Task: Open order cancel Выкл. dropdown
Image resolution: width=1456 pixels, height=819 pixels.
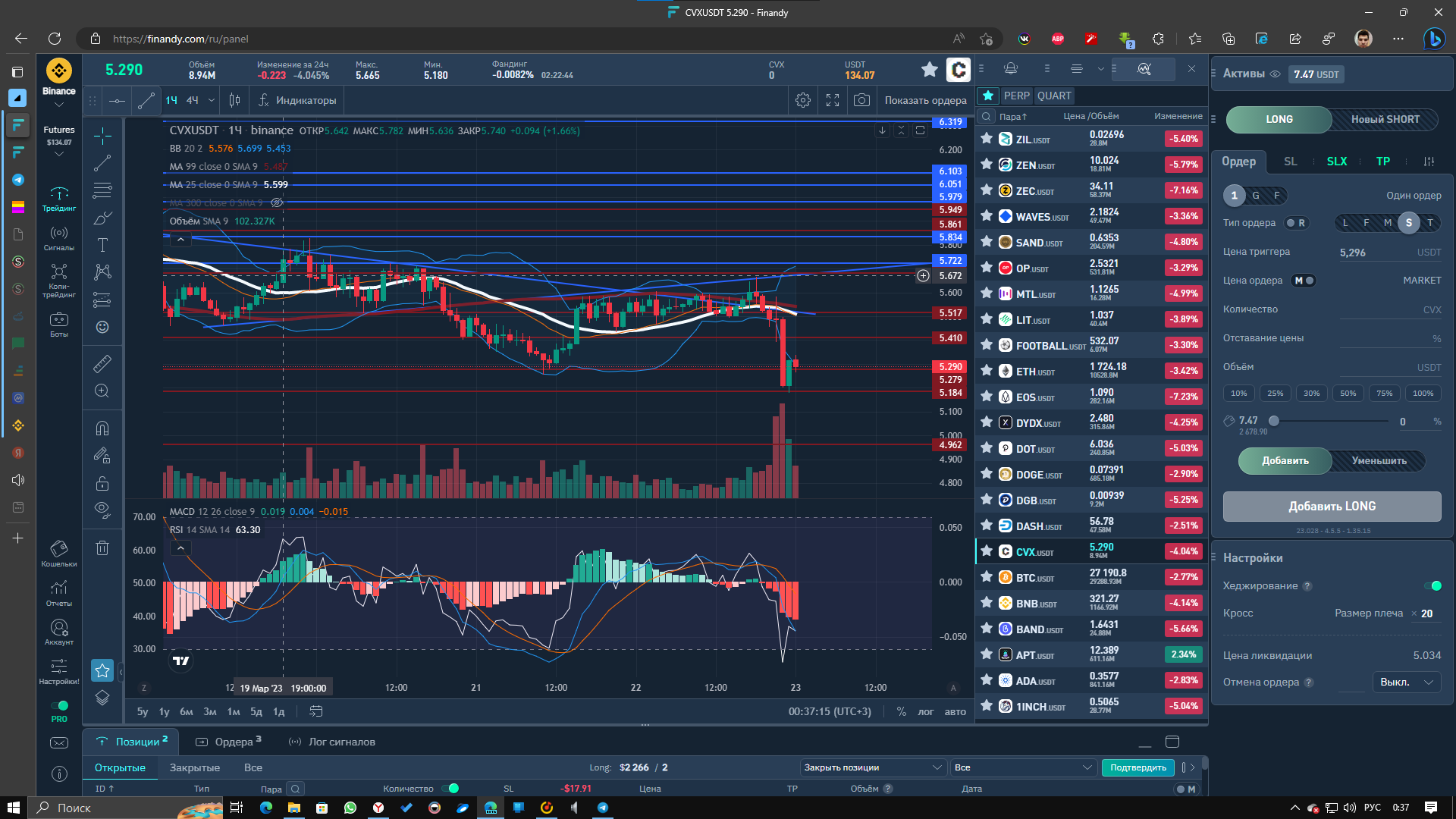Action: click(1406, 682)
